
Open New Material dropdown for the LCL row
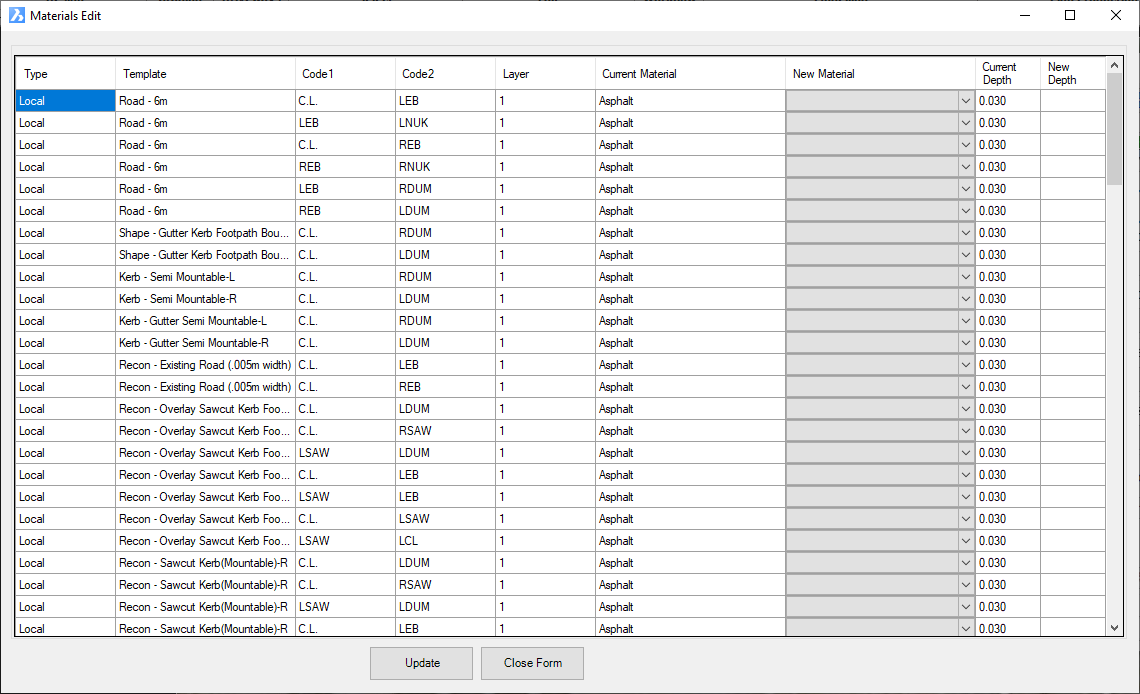pos(966,541)
